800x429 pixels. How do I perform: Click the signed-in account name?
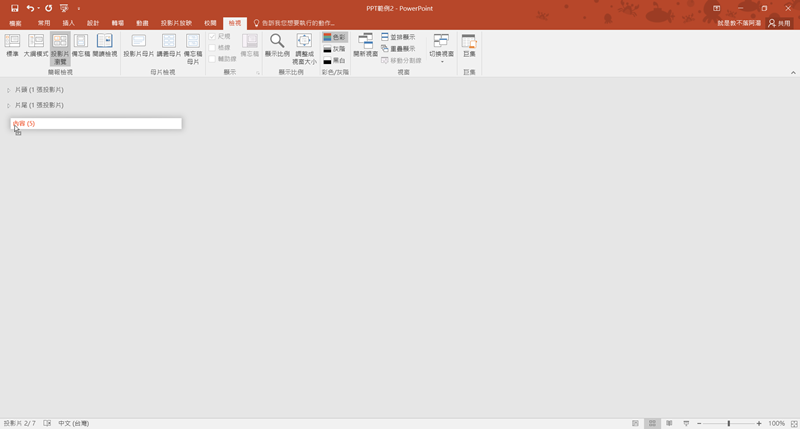739,23
